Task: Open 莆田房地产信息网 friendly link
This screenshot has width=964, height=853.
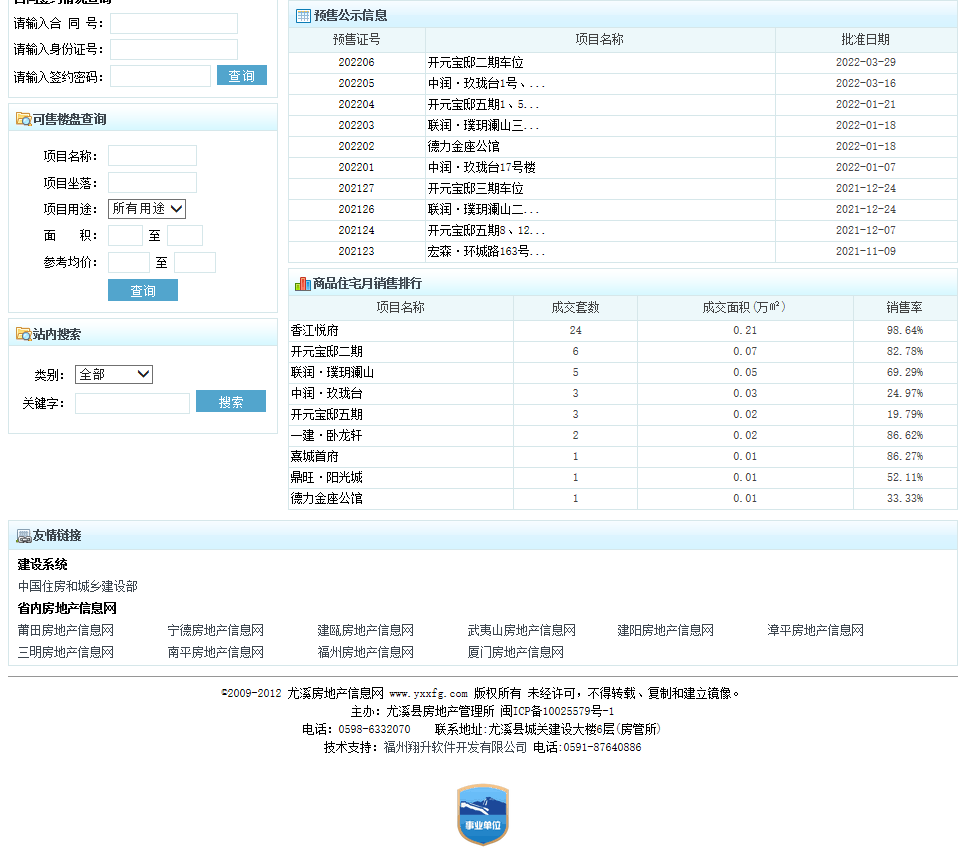Action: pyautogui.click(x=66, y=631)
